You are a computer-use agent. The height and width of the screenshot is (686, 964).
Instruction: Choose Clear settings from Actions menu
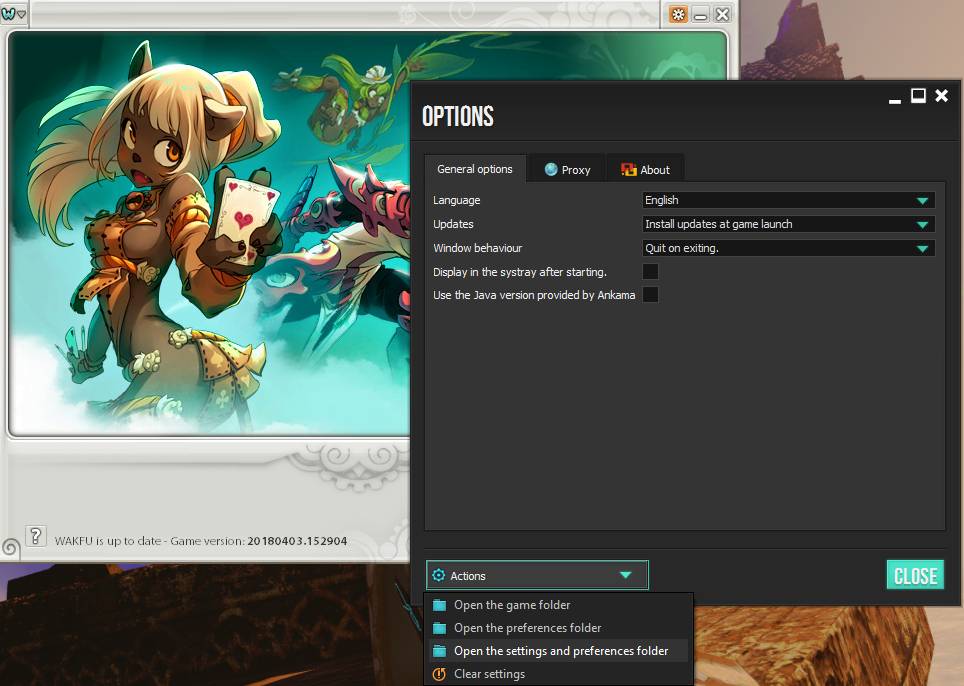(x=559, y=674)
